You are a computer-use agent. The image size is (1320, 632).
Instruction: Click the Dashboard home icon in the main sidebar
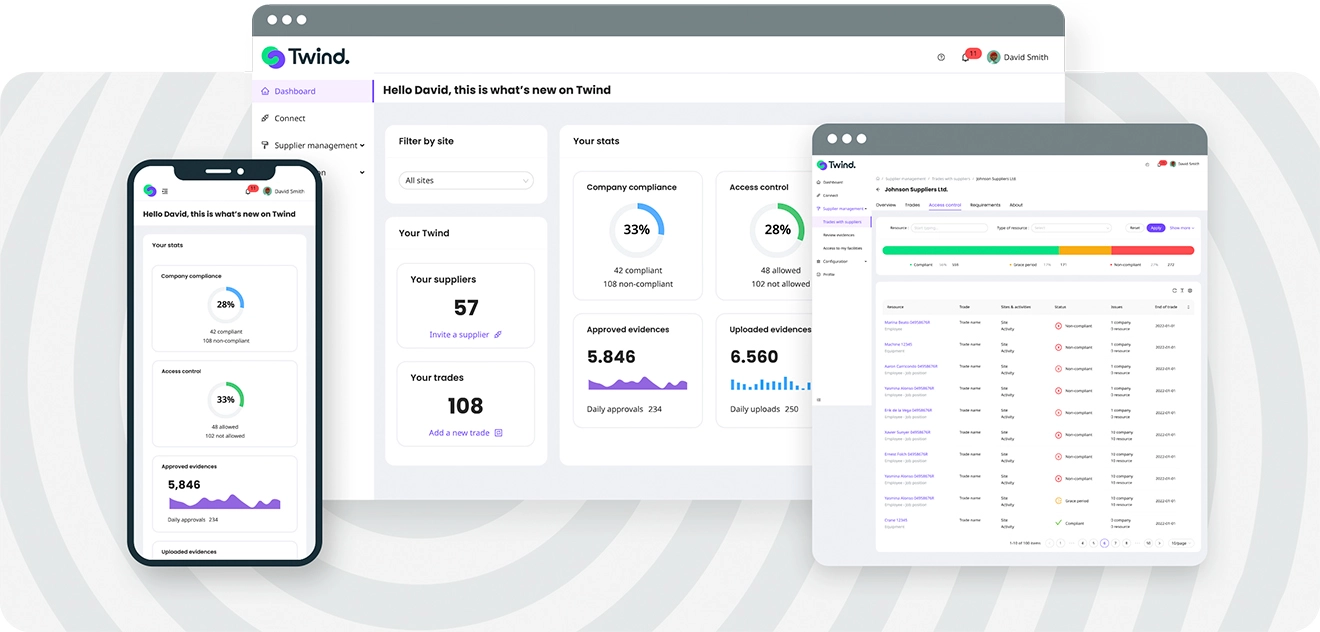coord(265,91)
